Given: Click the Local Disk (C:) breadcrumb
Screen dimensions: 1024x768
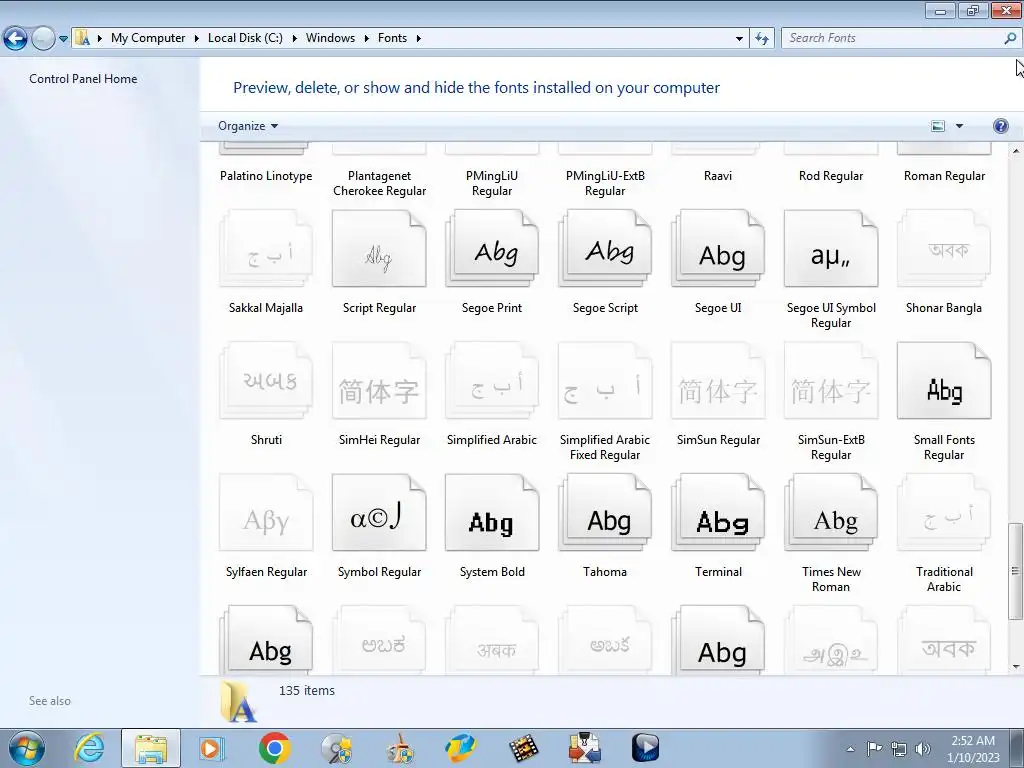Looking at the screenshot, I should (245, 38).
